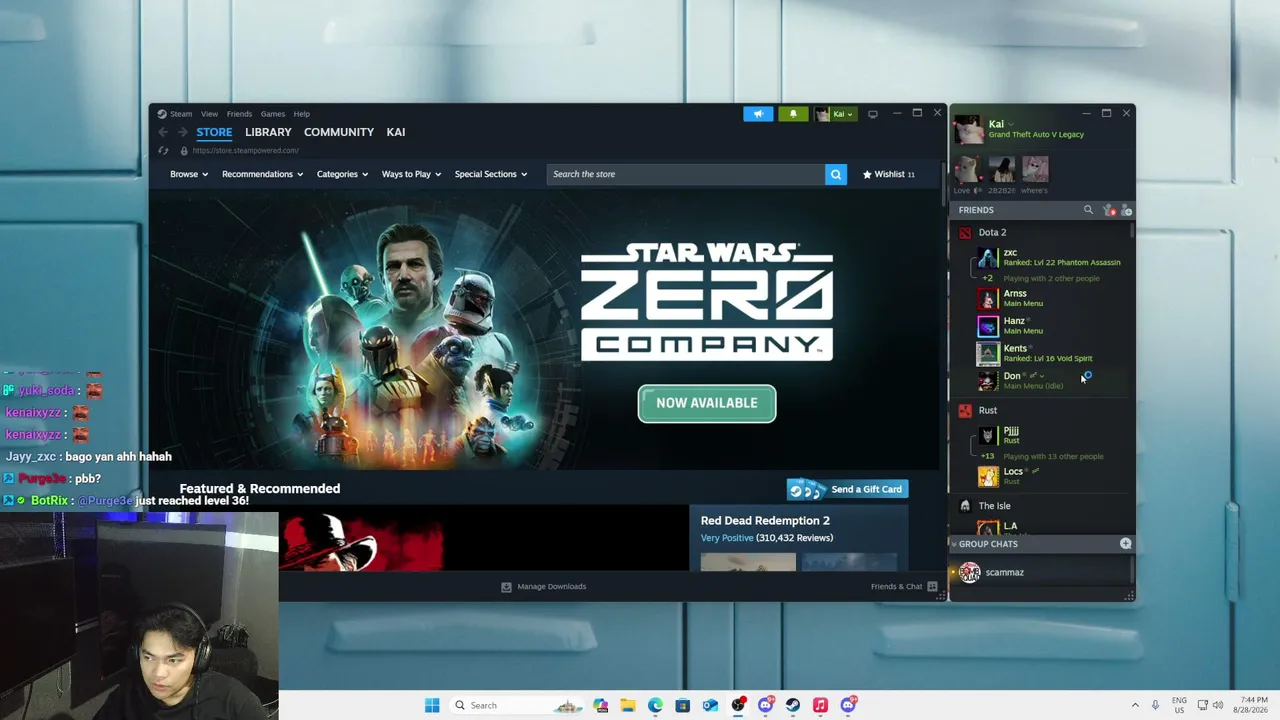Open OBS Studio taskbar icon
Image resolution: width=1280 pixels, height=720 pixels.
pyautogui.click(x=738, y=705)
